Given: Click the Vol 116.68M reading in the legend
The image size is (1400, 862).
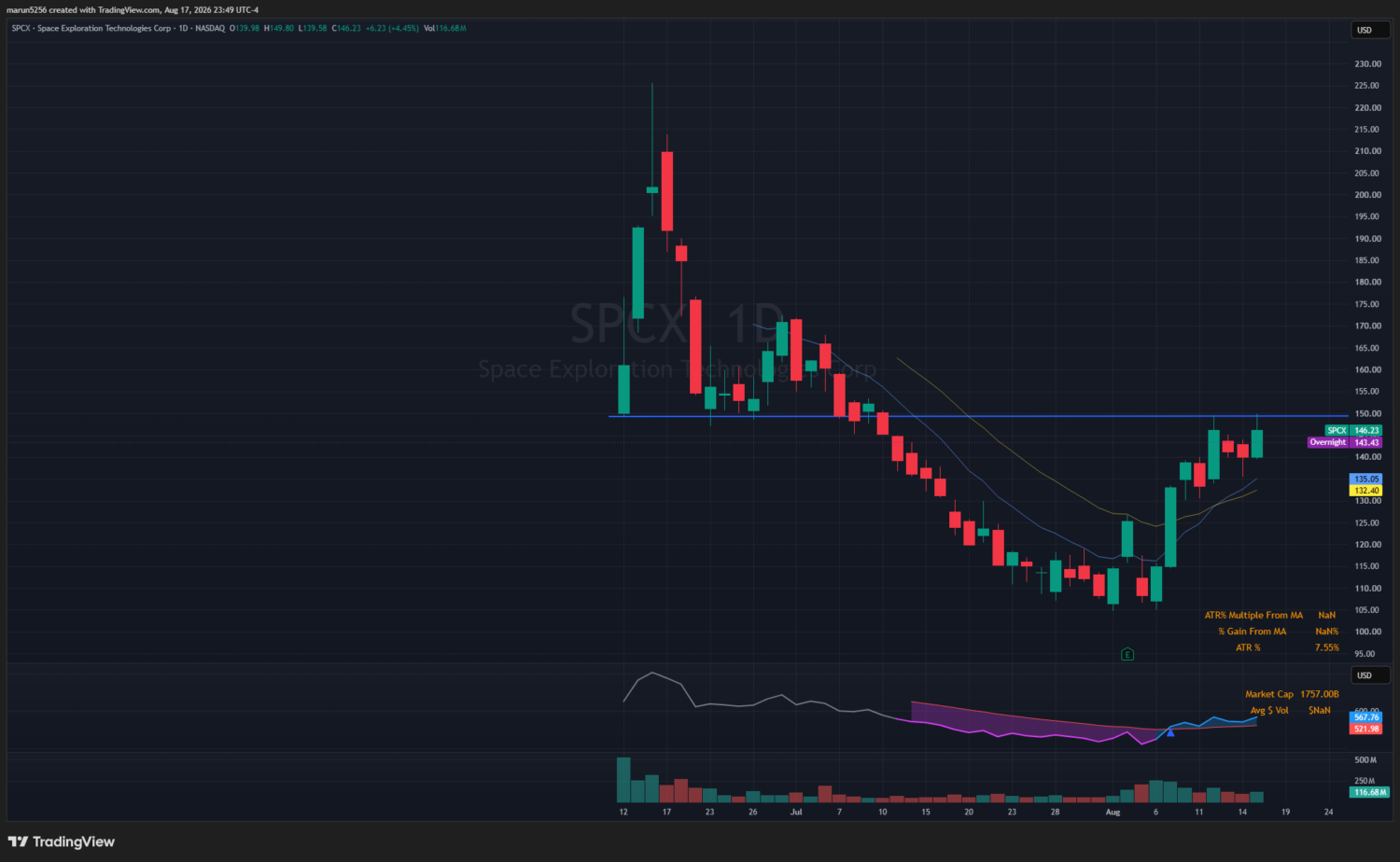Looking at the screenshot, I should [x=445, y=28].
